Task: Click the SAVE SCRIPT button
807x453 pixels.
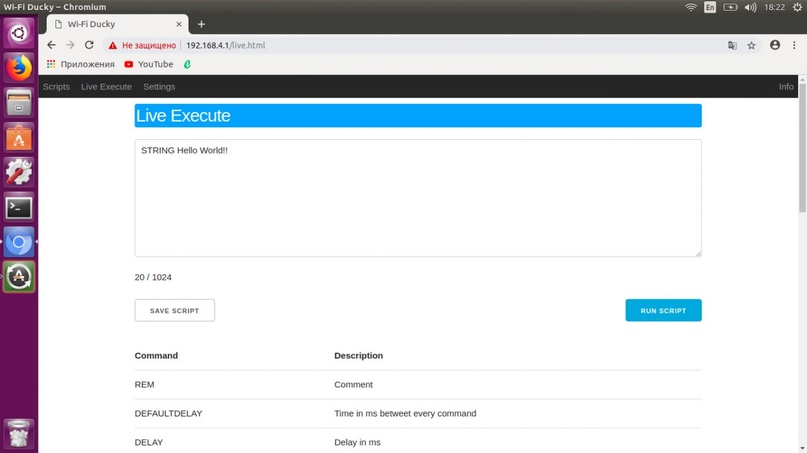Action: click(x=174, y=311)
